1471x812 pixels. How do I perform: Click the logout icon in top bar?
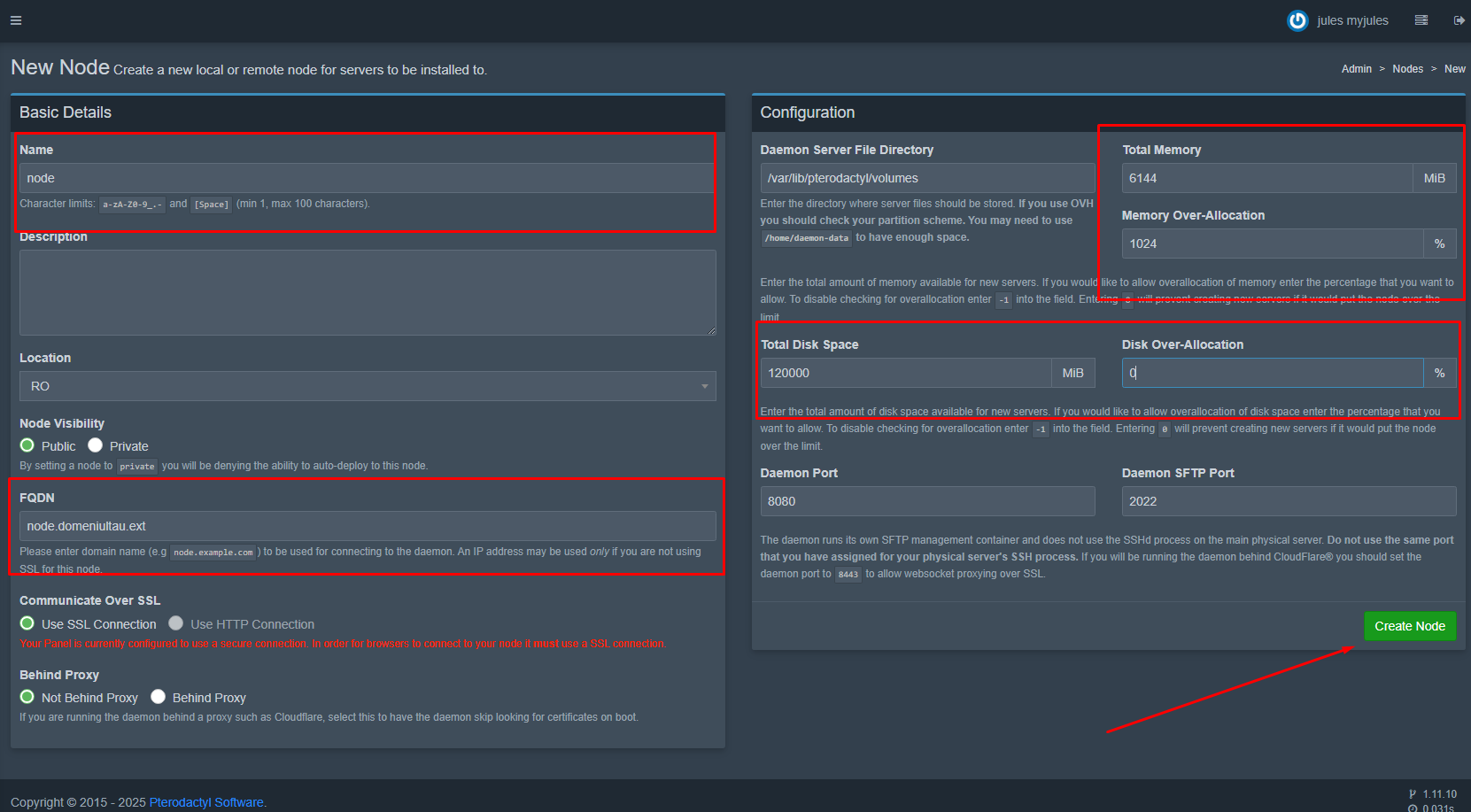pyautogui.click(x=1459, y=20)
